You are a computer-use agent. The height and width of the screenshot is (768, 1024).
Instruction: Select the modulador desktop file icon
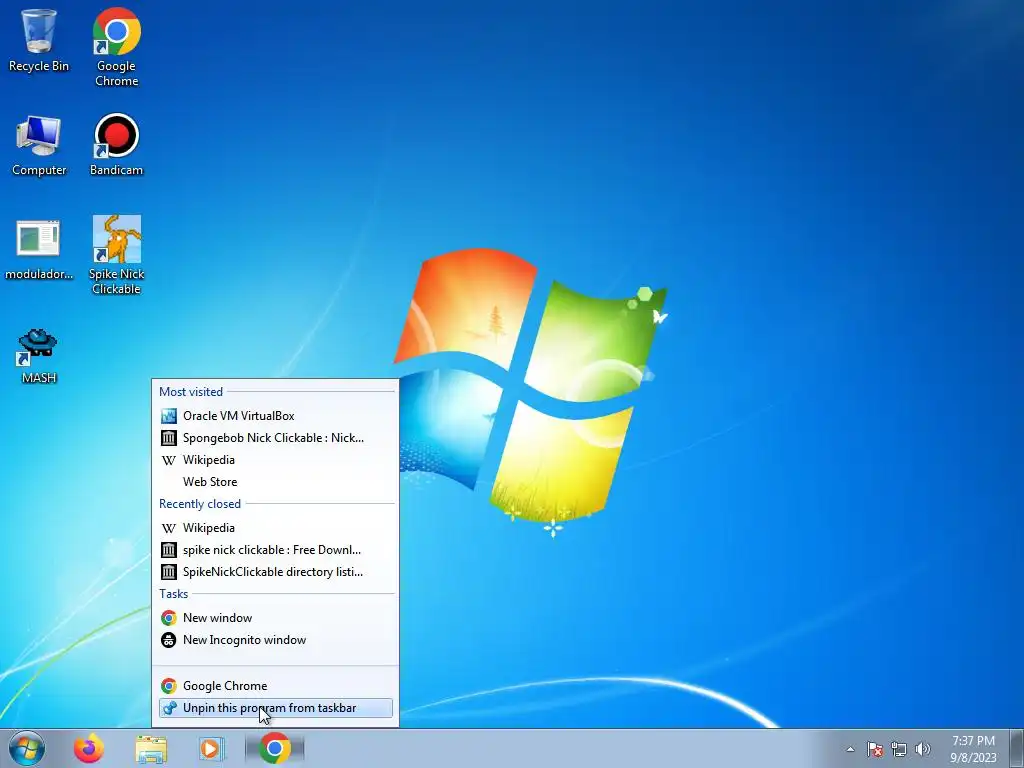[x=39, y=249]
